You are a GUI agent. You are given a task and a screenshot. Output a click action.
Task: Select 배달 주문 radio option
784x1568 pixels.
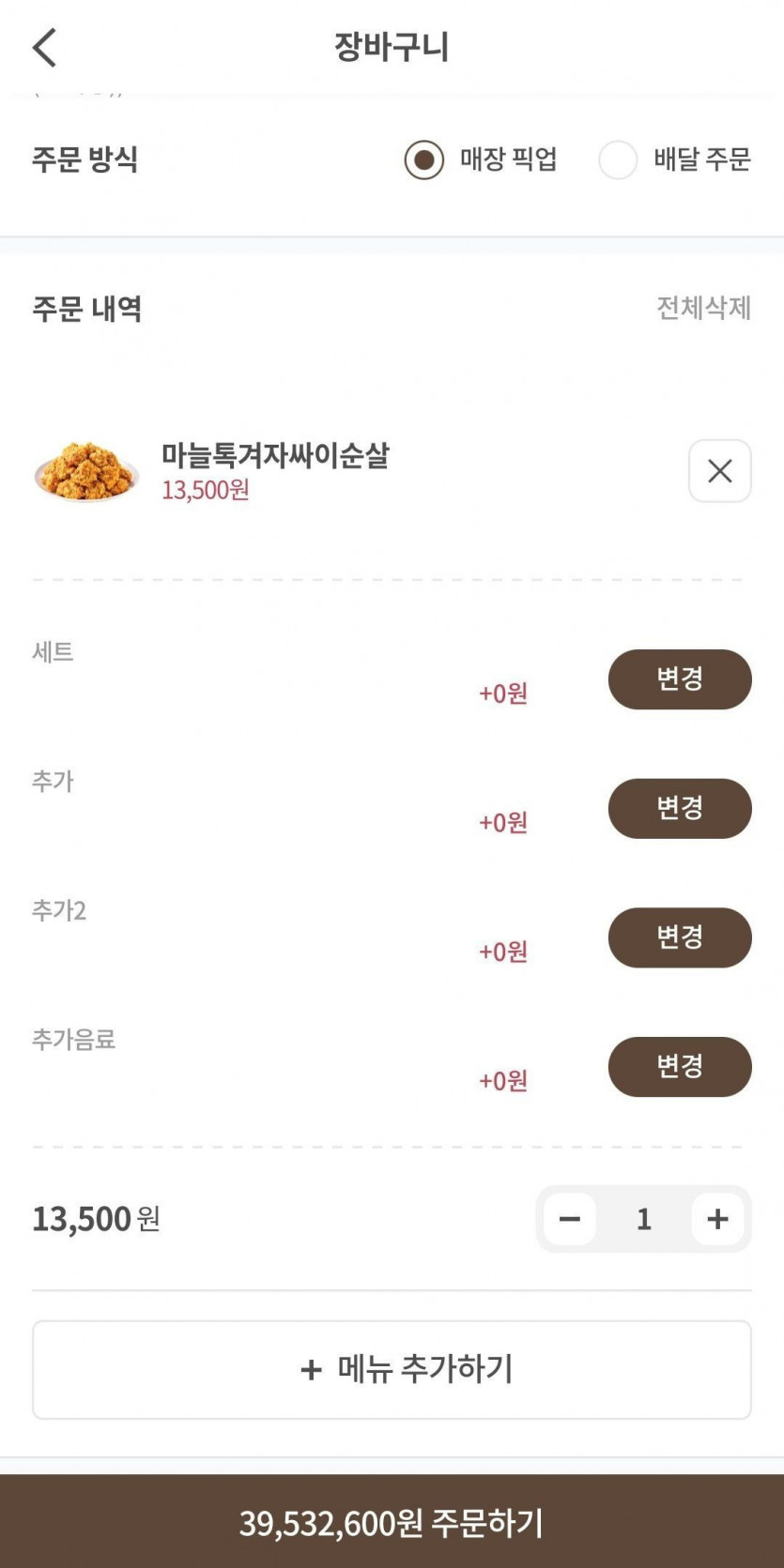[618, 160]
